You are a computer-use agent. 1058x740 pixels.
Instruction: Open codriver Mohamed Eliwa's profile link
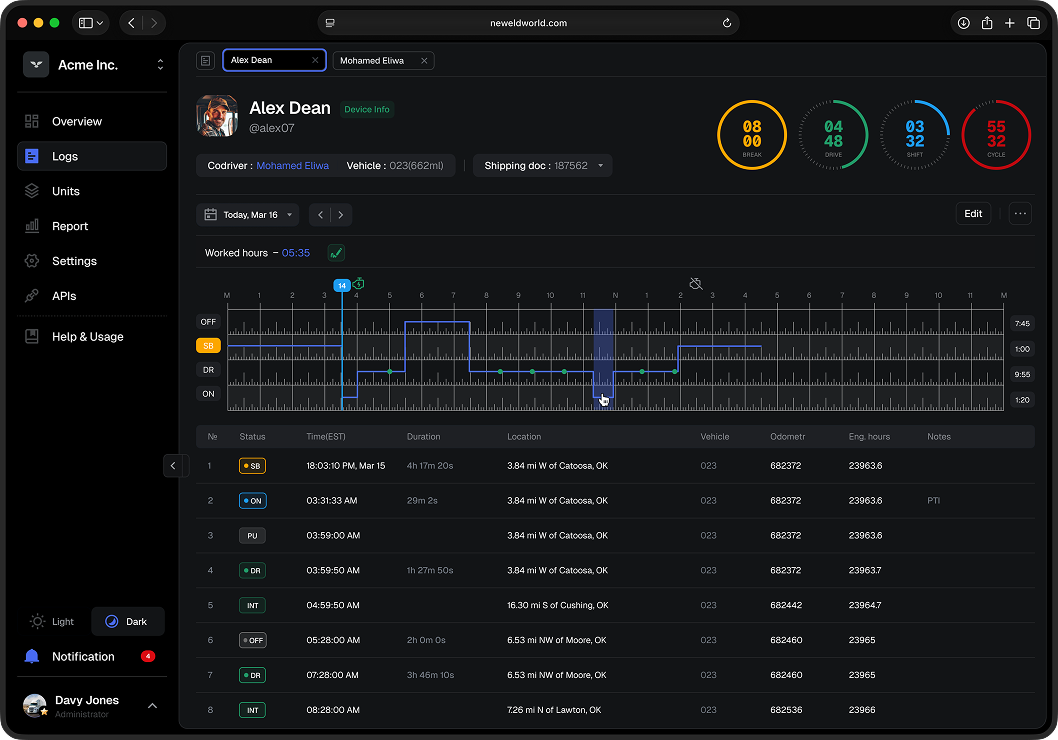coord(292,165)
